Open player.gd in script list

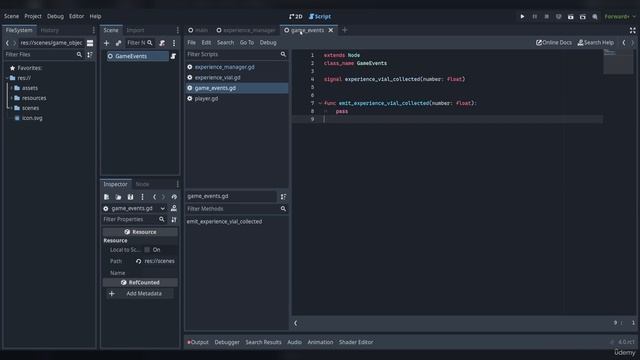pyautogui.click(x=206, y=98)
